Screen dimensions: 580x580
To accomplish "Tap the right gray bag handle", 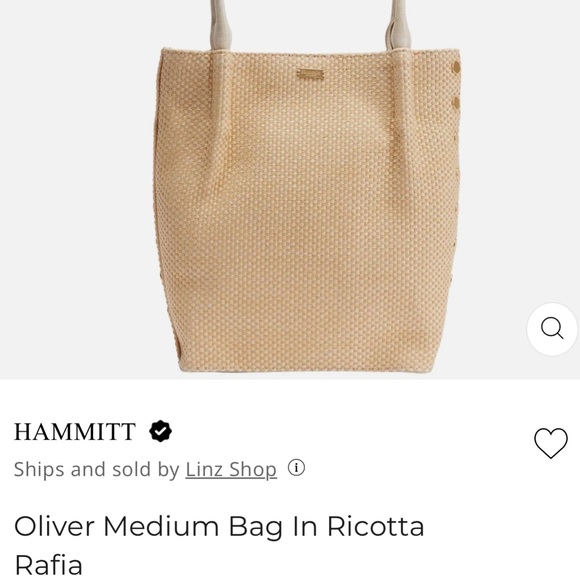I will [x=398, y=25].
